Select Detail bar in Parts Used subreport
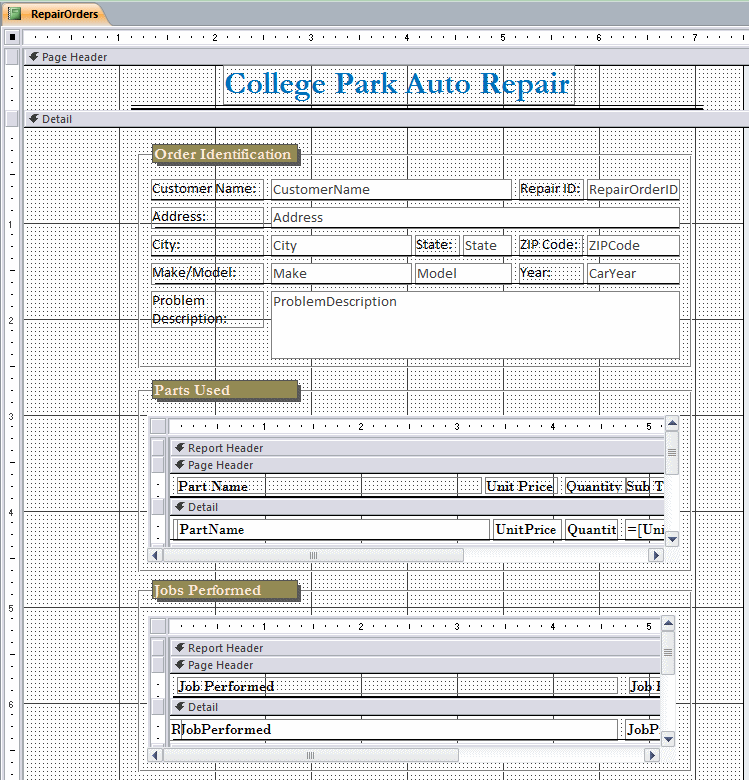 pos(417,507)
